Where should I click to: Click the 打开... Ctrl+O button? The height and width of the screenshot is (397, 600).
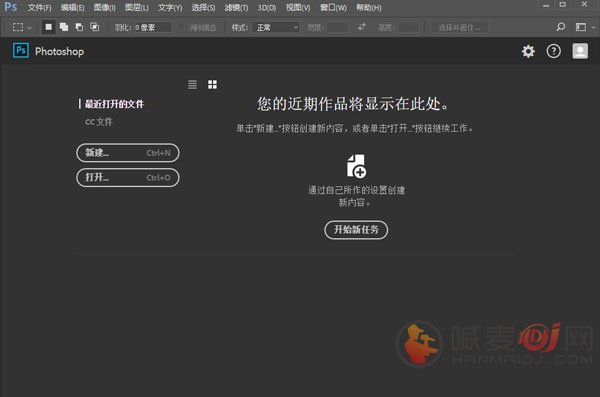(x=128, y=178)
